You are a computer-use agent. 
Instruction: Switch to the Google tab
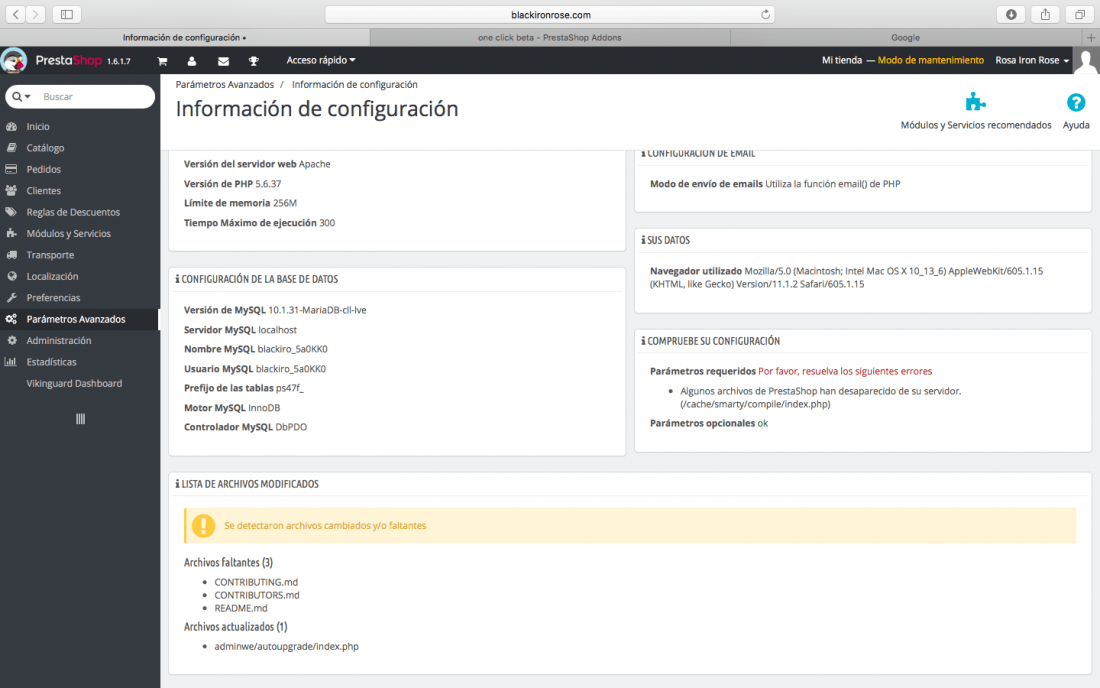pyautogui.click(x=906, y=37)
